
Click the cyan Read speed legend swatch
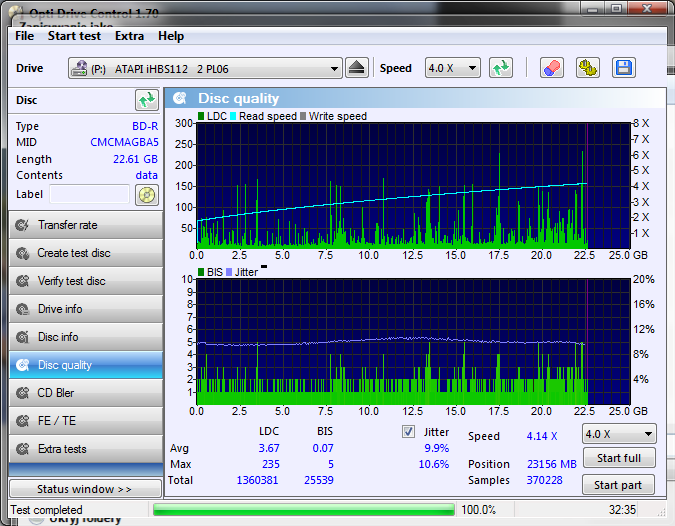pyautogui.click(x=233, y=116)
